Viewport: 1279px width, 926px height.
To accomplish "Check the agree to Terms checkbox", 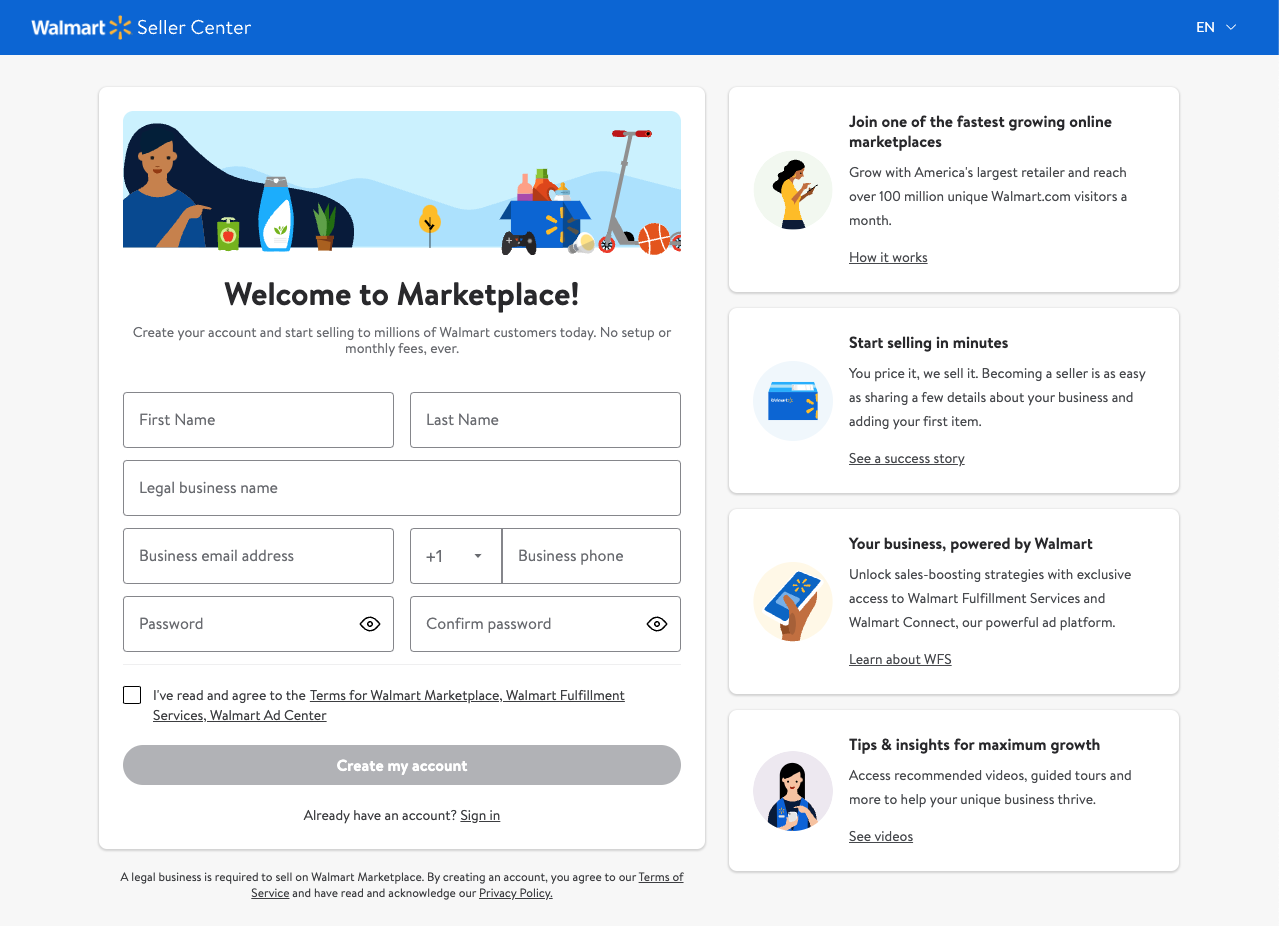I will coord(132,695).
